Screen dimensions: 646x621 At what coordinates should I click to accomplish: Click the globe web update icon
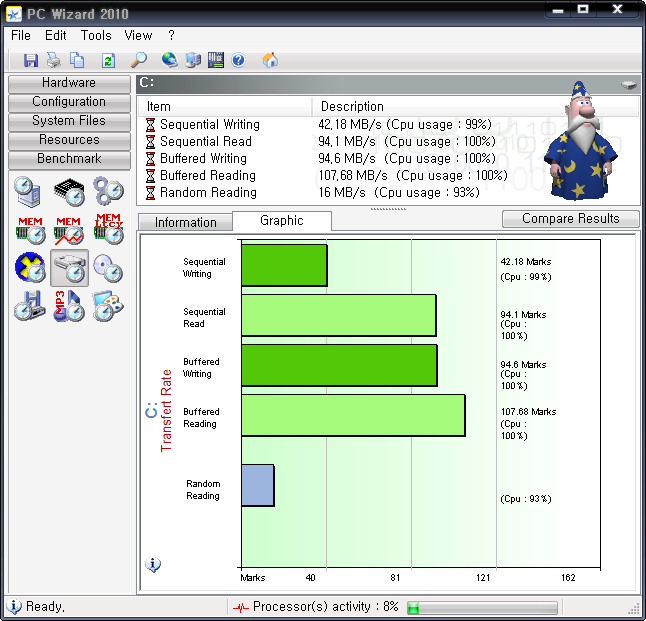[x=169, y=60]
